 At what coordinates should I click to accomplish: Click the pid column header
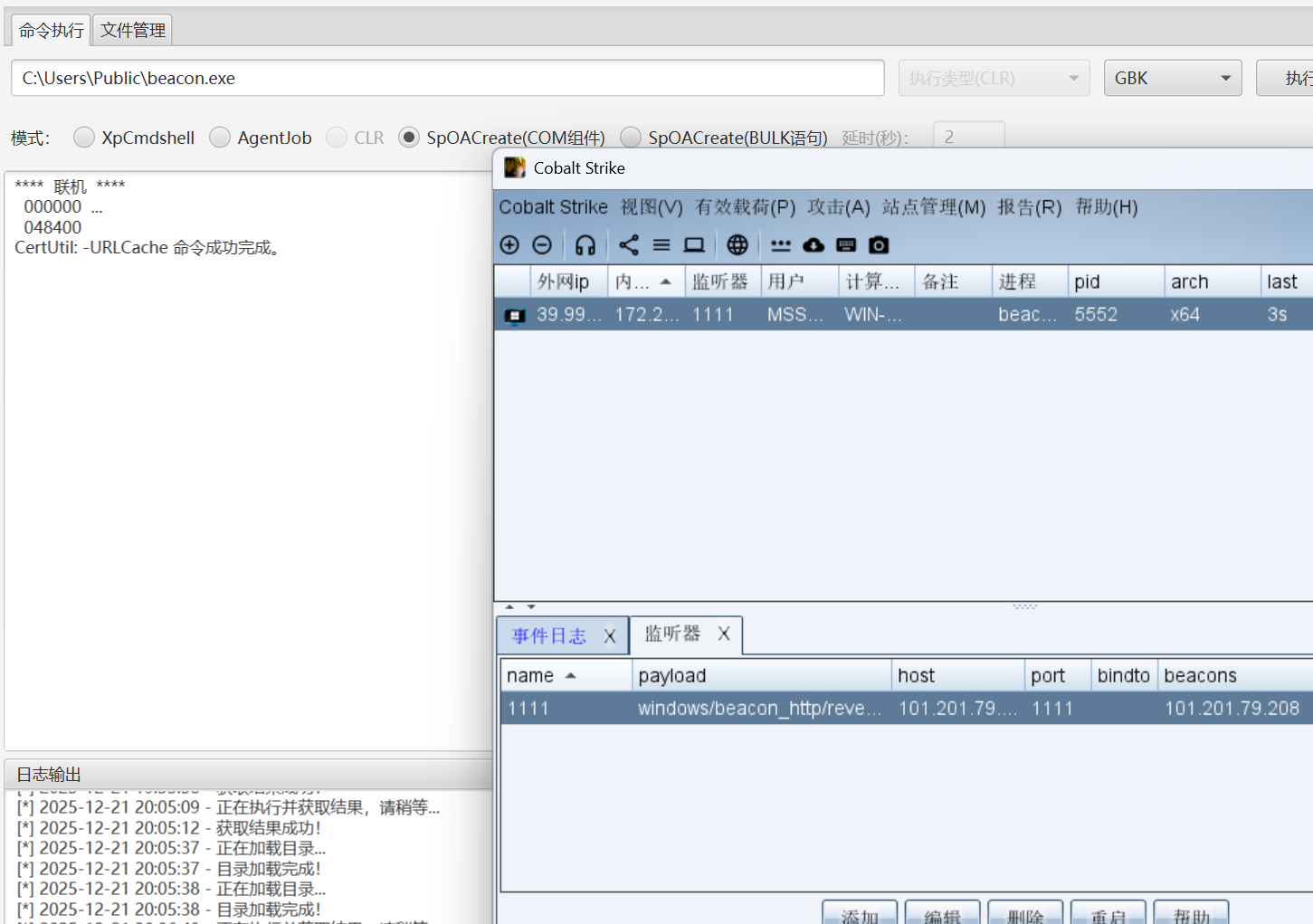(x=1116, y=281)
